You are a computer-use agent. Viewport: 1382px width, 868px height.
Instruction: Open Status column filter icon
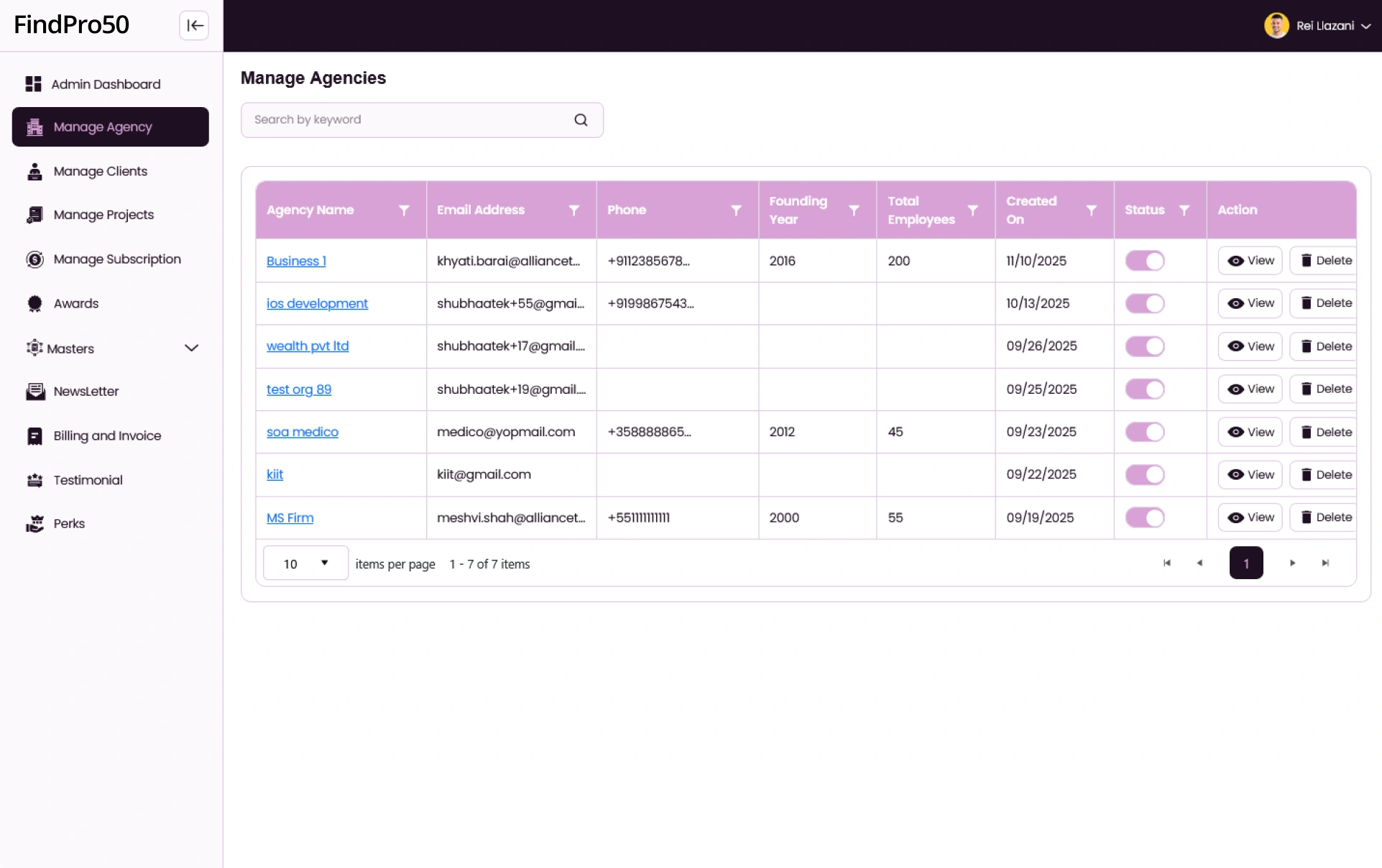tap(1184, 211)
